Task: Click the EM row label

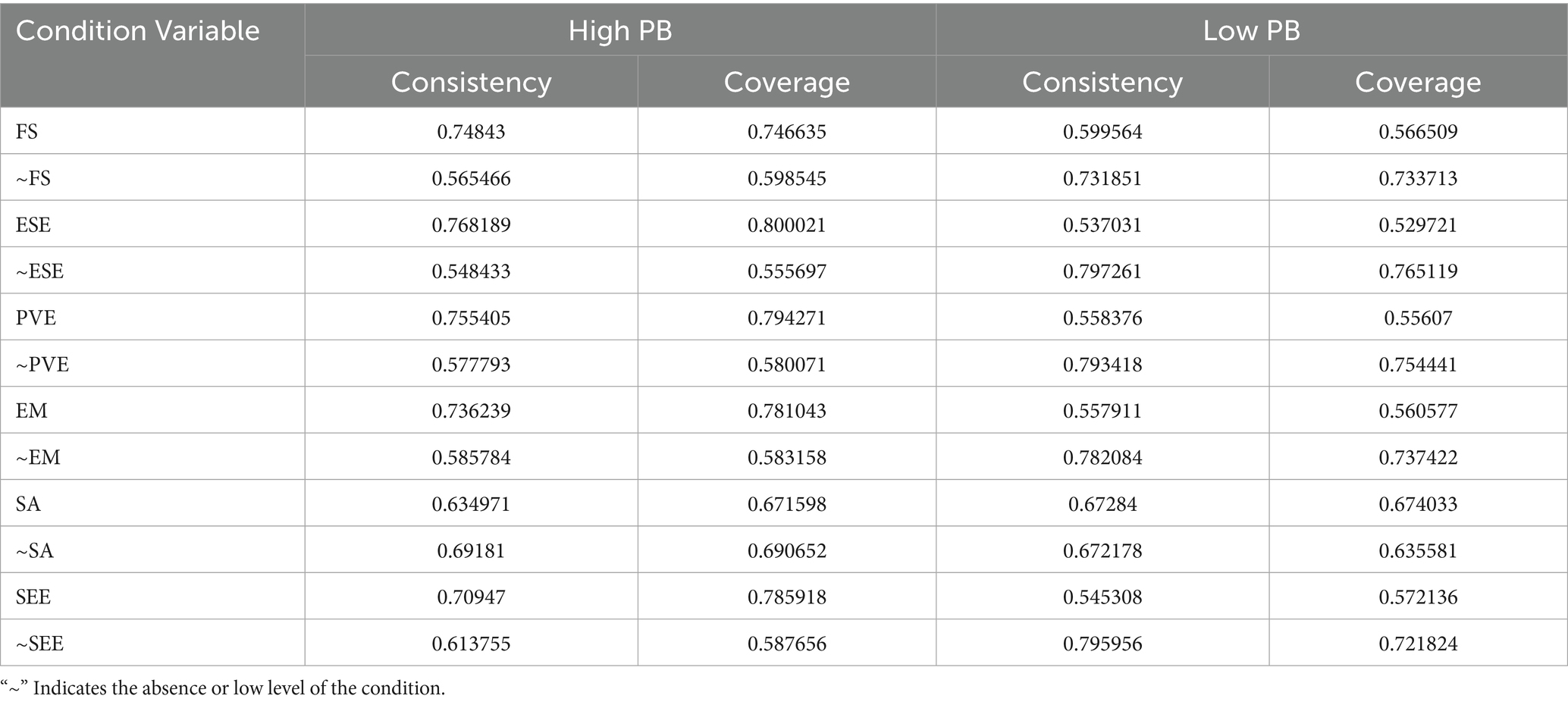Action: (x=32, y=411)
